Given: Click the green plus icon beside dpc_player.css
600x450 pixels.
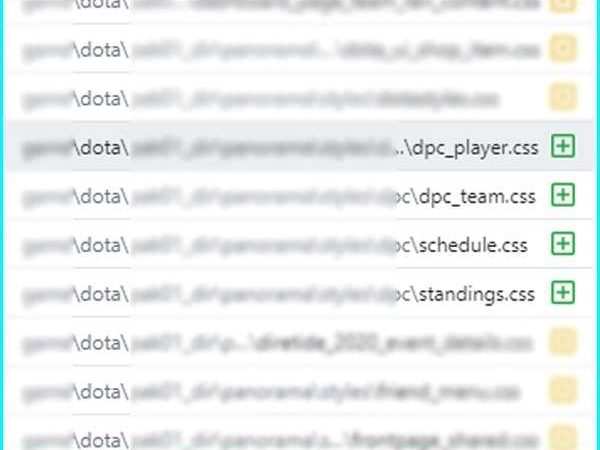Looking at the screenshot, I should (x=562, y=146).
